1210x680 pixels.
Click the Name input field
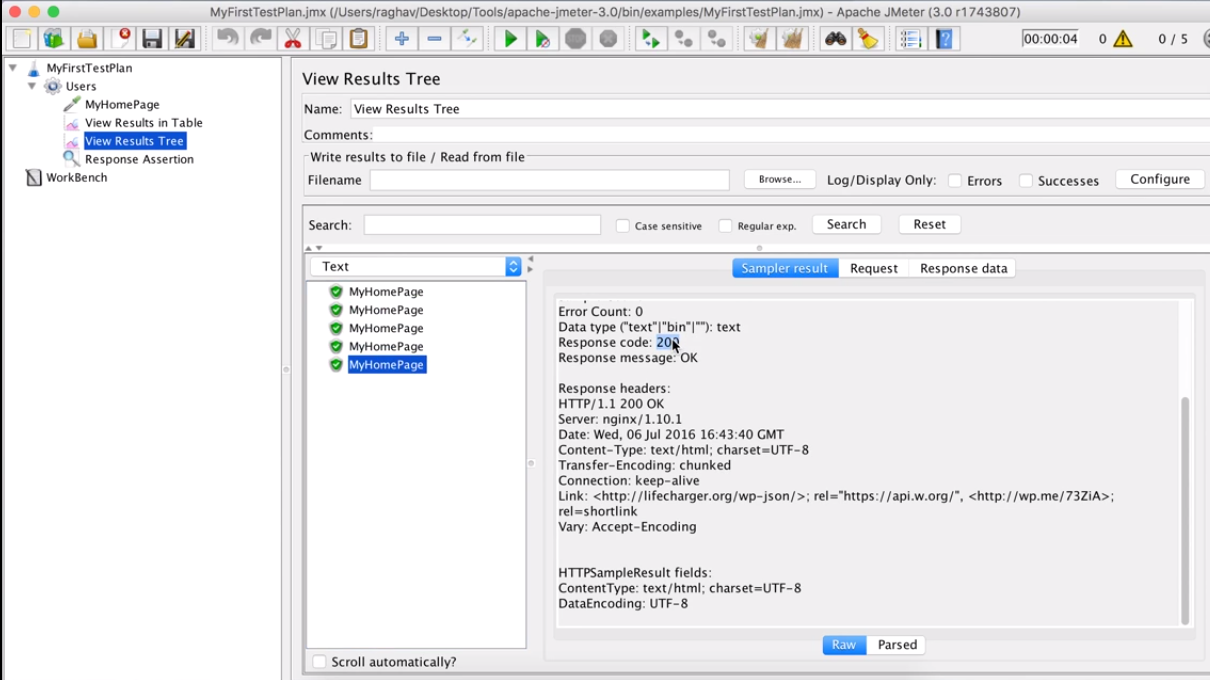779,109
